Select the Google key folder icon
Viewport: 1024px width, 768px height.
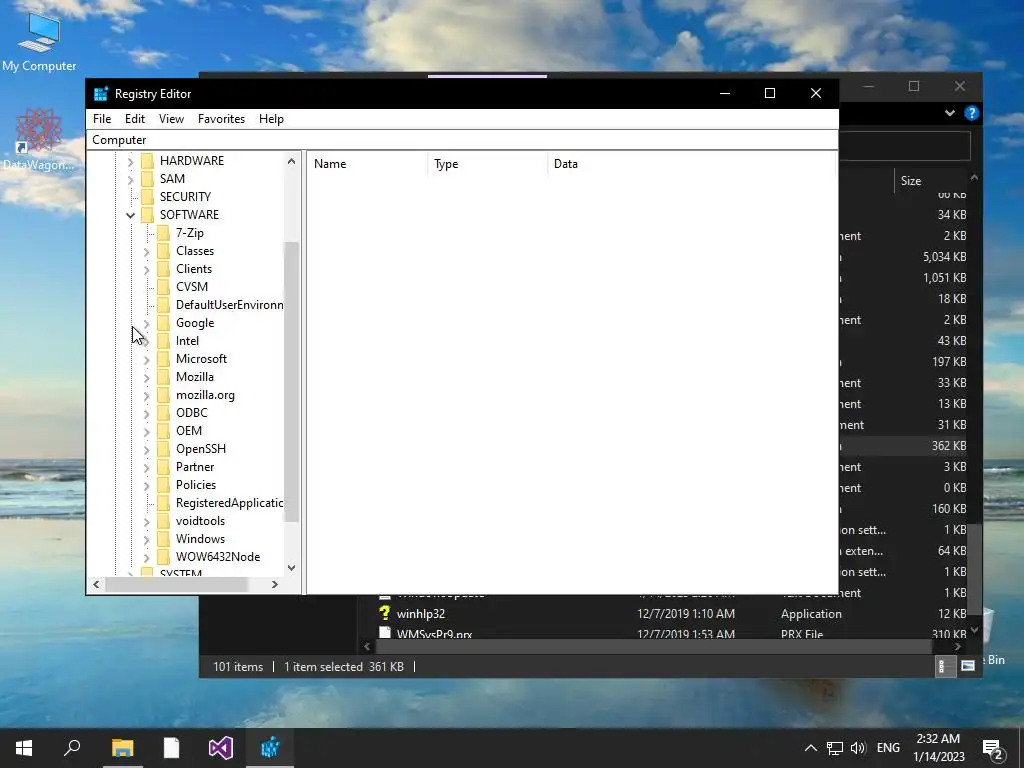coord(163,323)
